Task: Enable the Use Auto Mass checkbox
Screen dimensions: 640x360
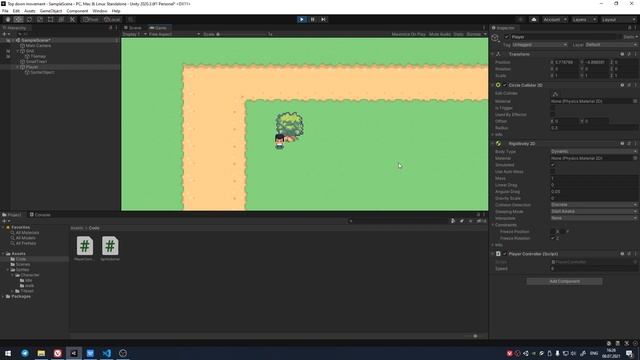Action: coord(553,171)
